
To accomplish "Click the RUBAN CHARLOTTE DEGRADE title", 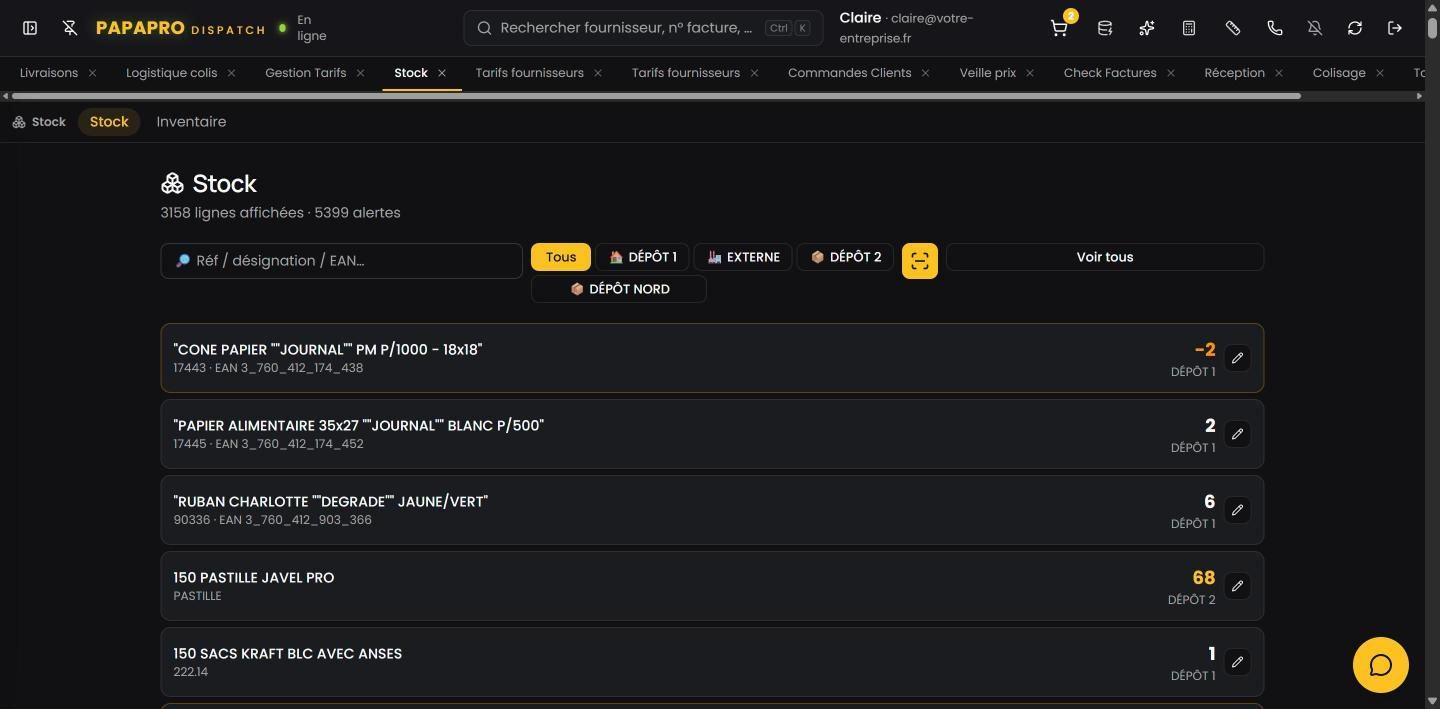I will [x=330, y=502].
